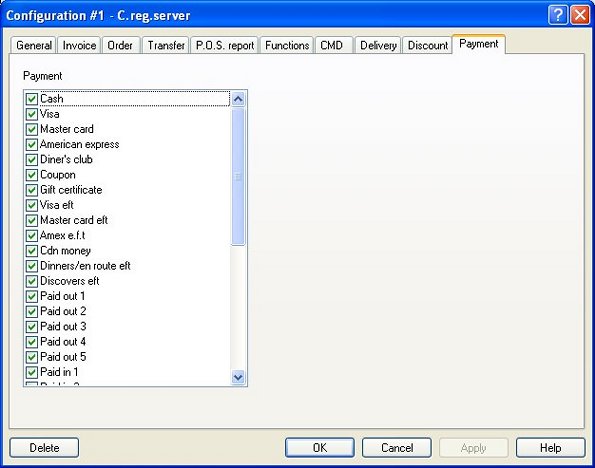The image size is (595, 468).
Task: Select the Functions tab
Action: [x=287, y=46]
